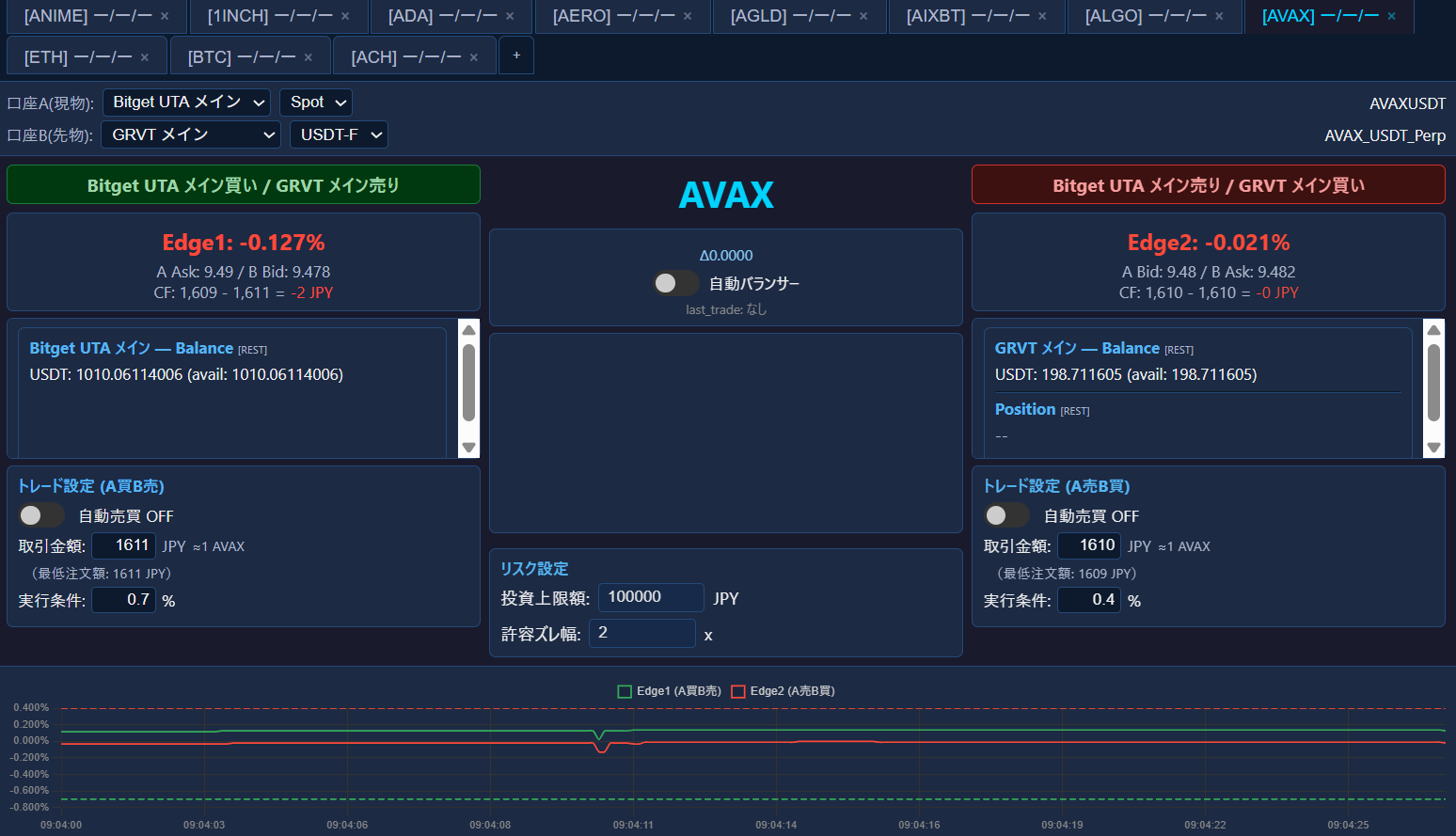Click red Bitget売り / GRVT買い button

coord(1208,185)
